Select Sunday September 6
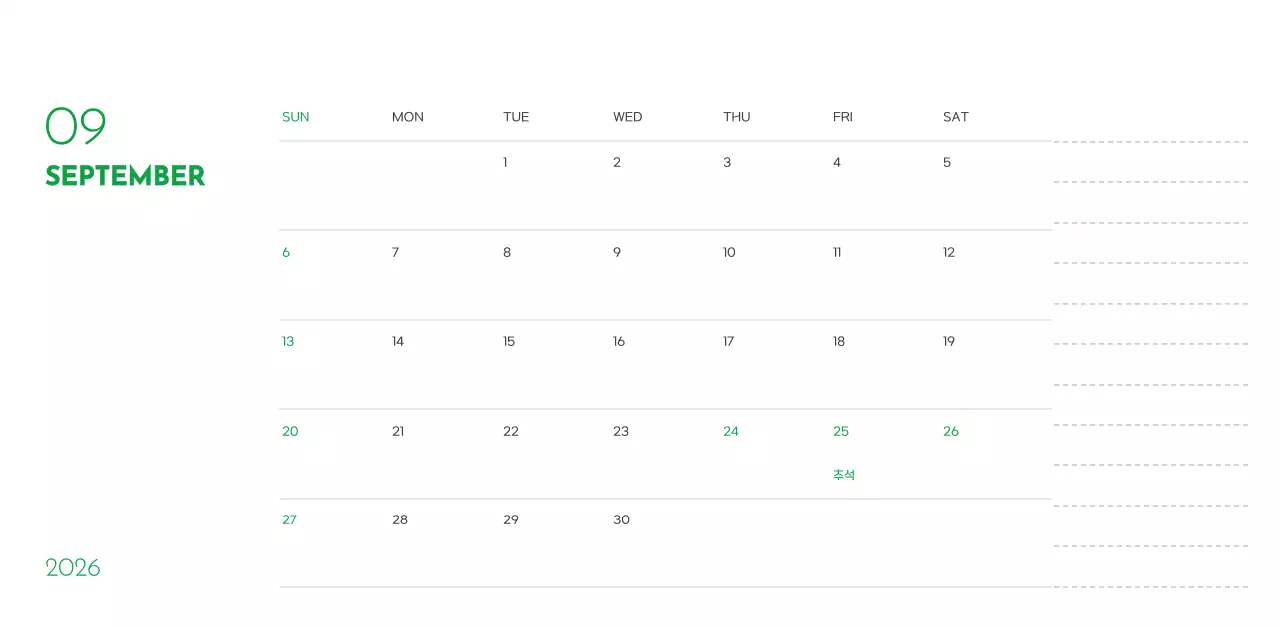This screenshot has width=1280, height=627. [x=286, y=252]
